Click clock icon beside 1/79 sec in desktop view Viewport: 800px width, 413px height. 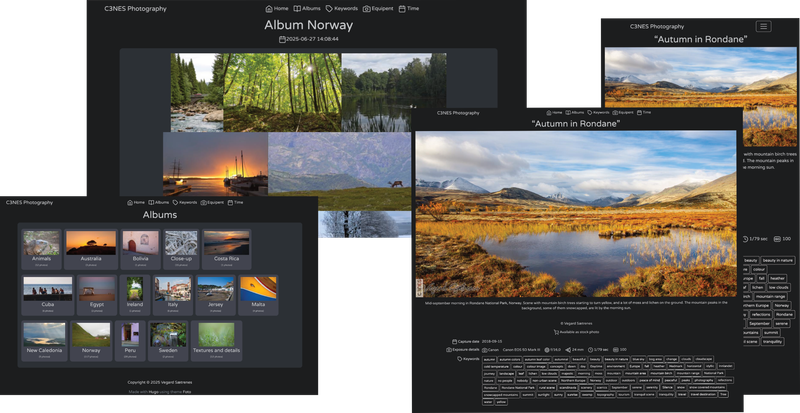click(590, 350)
